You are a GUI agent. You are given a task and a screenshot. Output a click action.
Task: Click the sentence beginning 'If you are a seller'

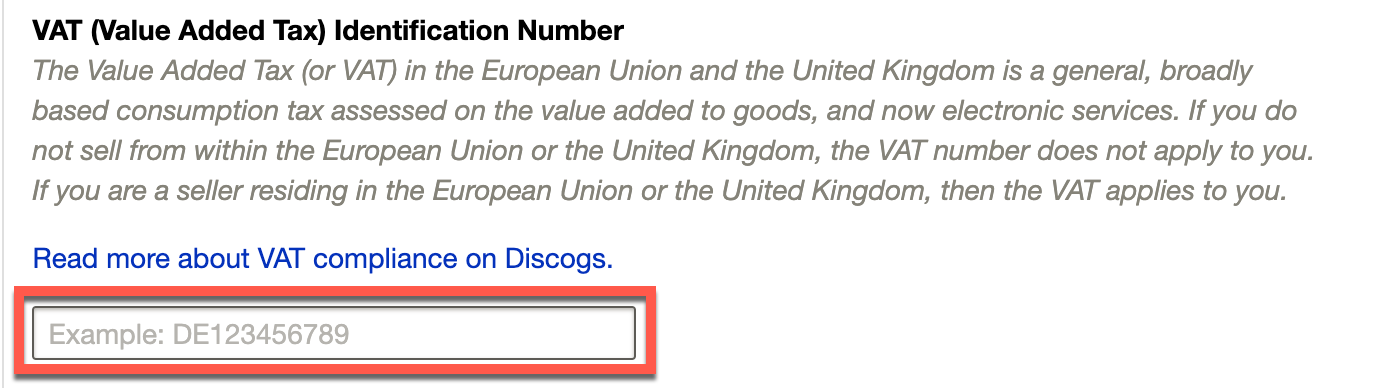point(658,190)
